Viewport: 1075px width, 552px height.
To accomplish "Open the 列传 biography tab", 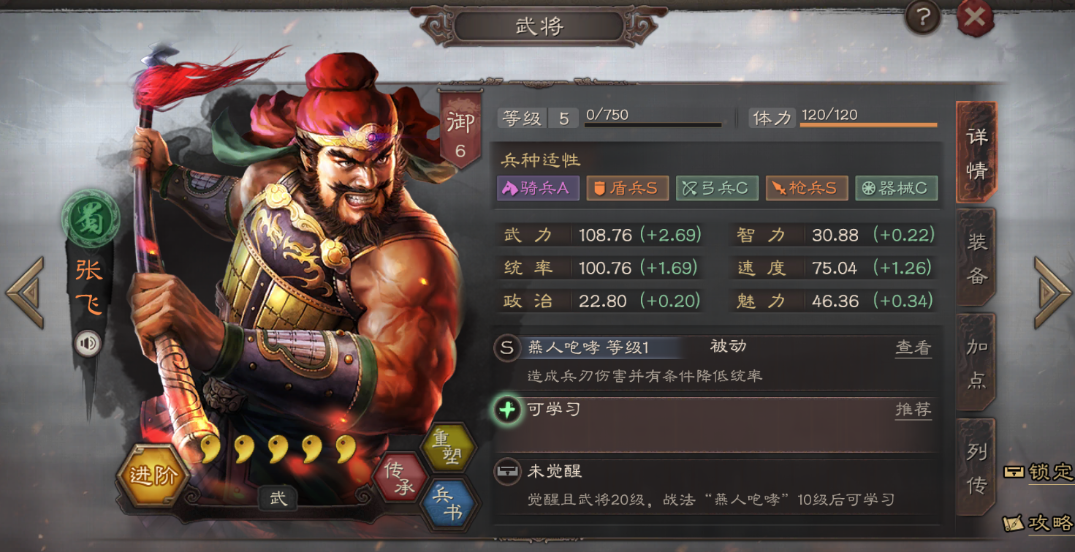I will click(976, 468).
